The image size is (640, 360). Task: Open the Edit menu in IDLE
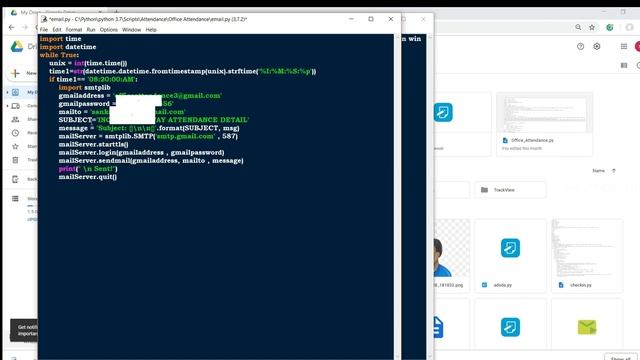[x=57, y=30]
